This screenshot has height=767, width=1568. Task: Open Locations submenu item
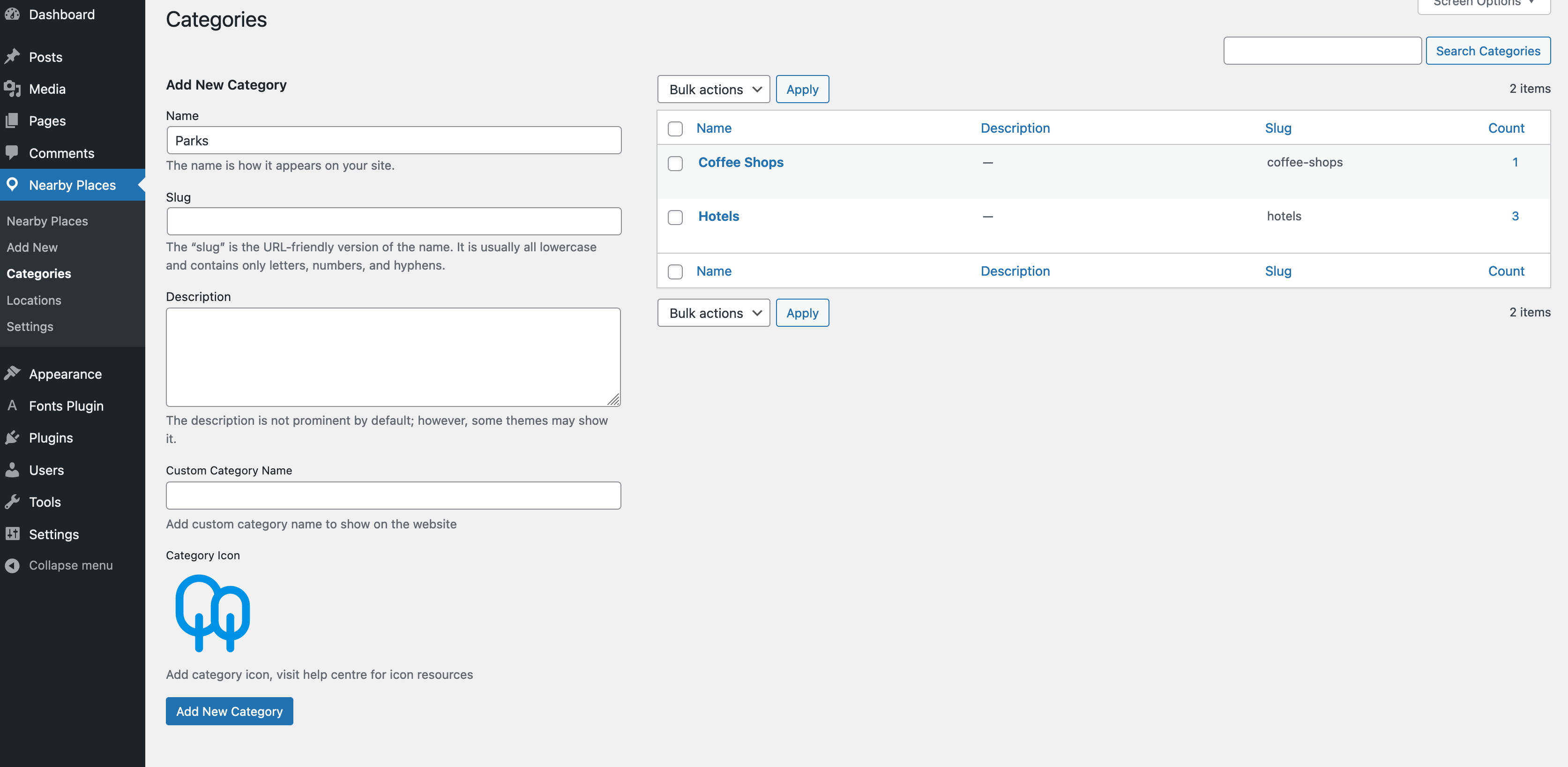point(33,300)
